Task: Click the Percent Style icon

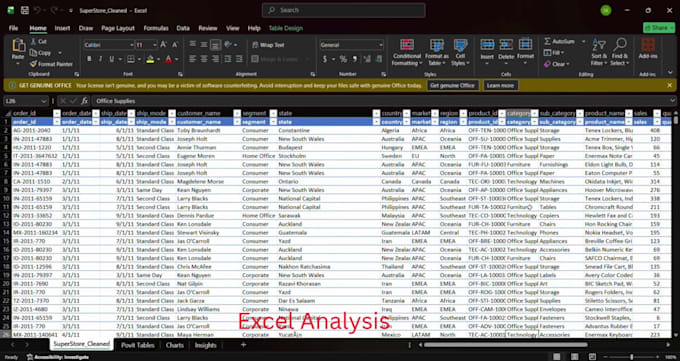Action: point(343,59)
